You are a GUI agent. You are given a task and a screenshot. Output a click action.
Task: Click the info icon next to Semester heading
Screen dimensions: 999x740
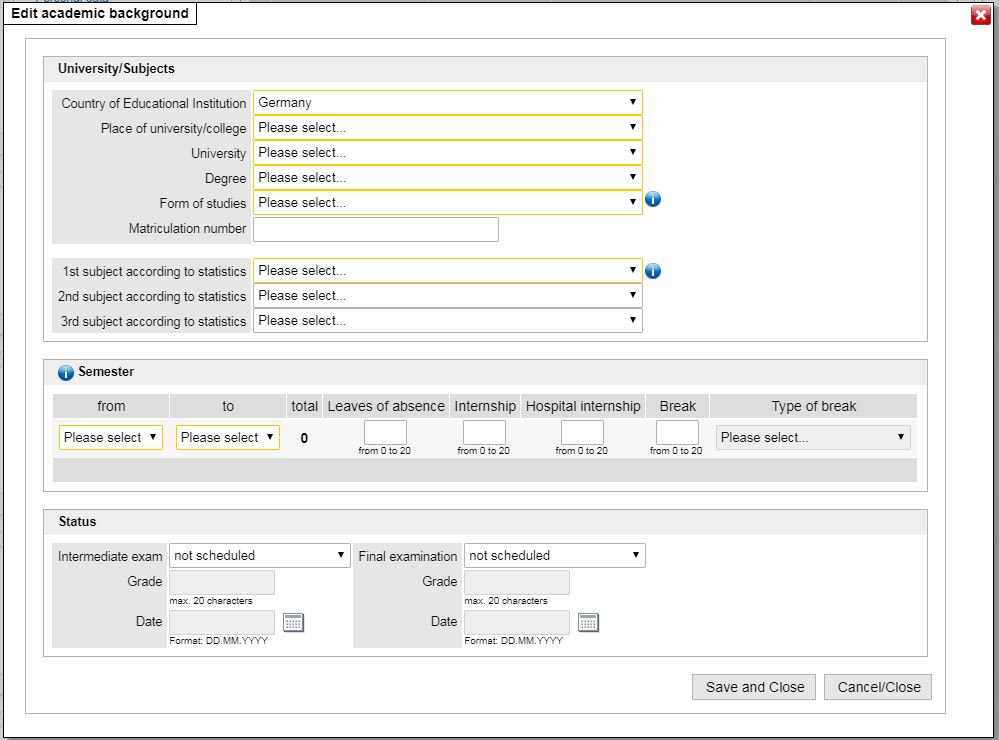click(x=66, y=373)
